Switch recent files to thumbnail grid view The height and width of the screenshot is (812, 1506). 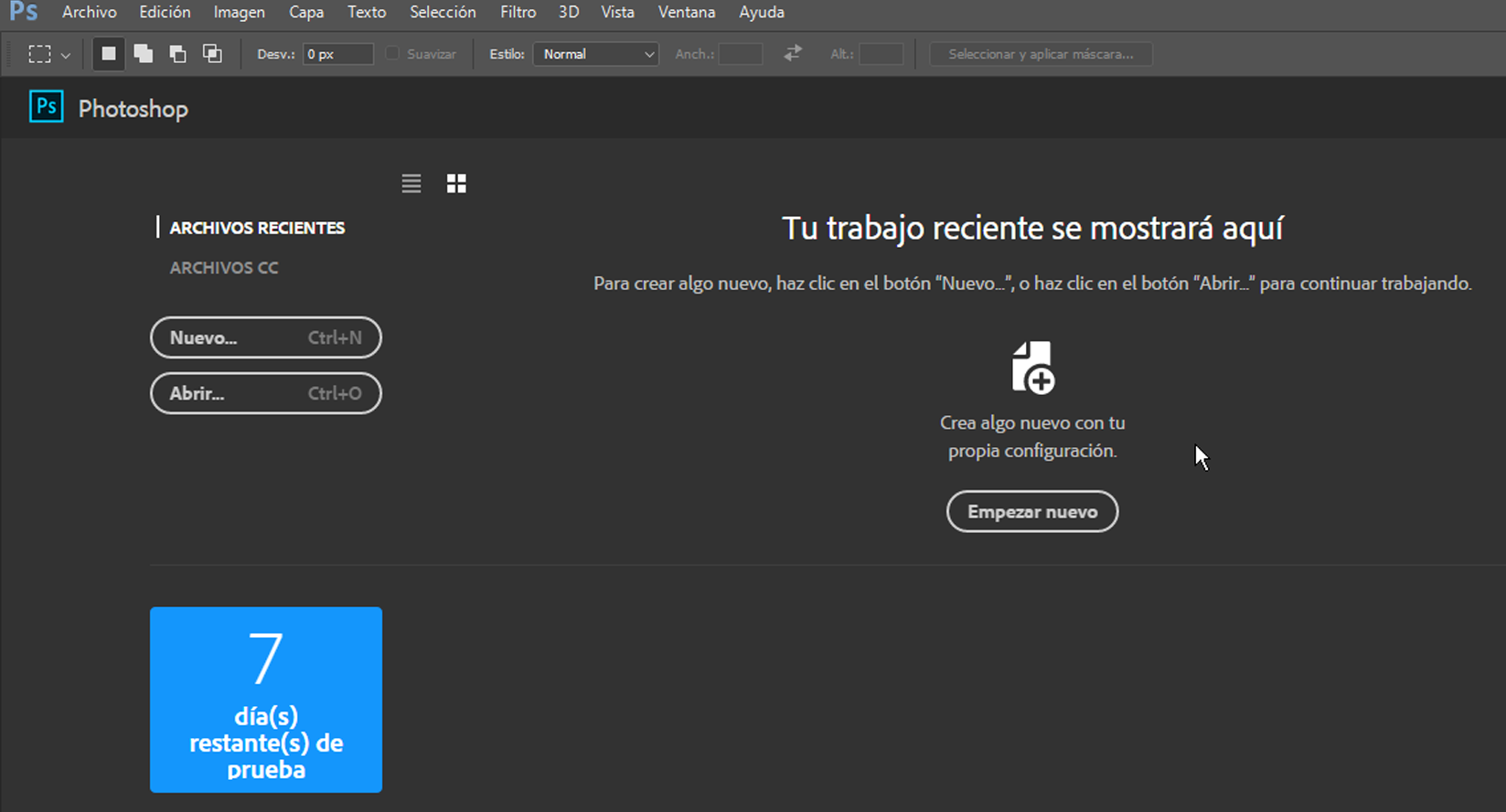(x=456, y=184)
